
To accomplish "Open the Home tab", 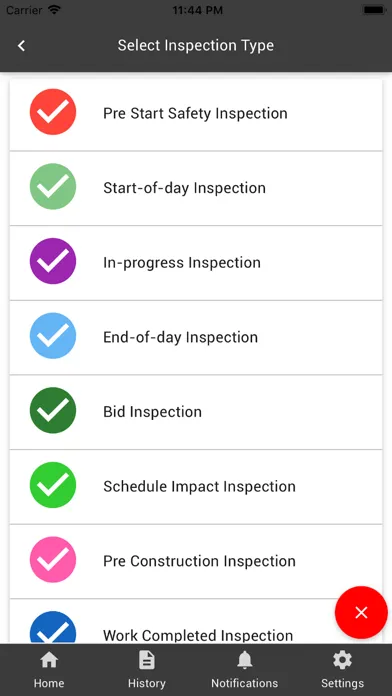I will click(49, 670).
